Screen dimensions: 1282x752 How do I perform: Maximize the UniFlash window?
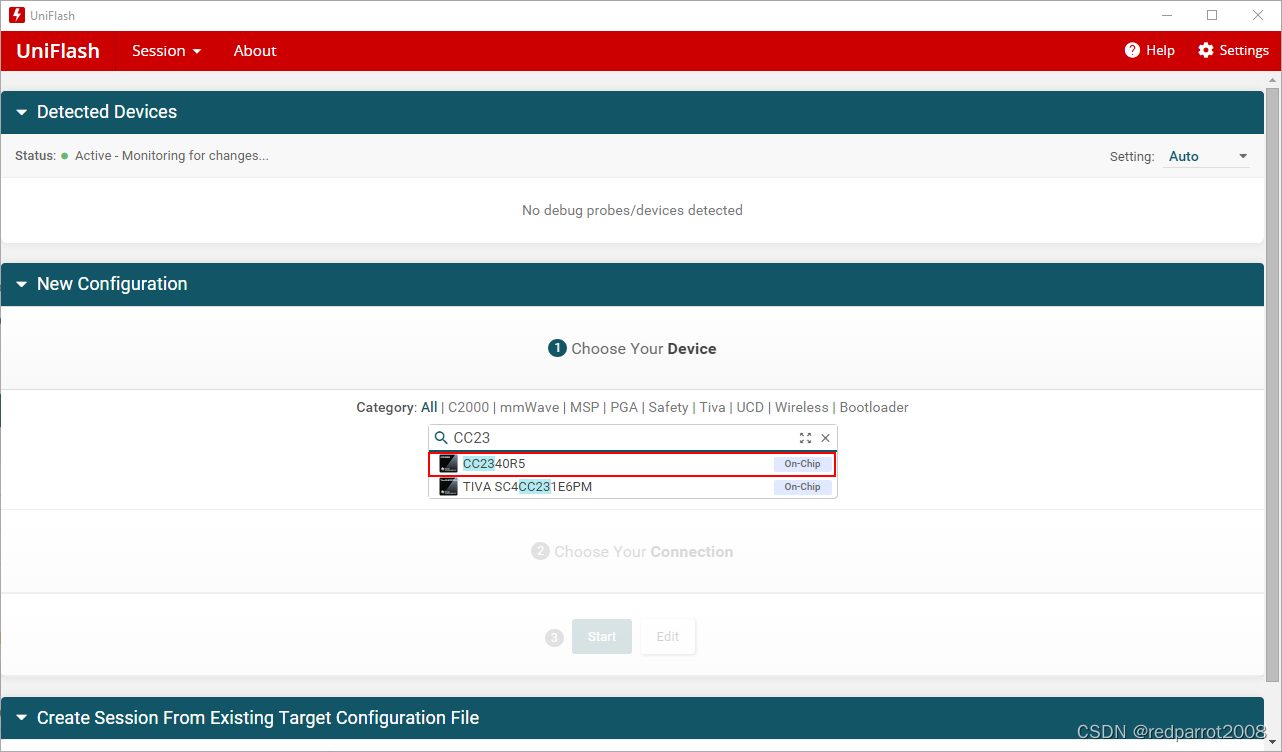(1212, 15)
